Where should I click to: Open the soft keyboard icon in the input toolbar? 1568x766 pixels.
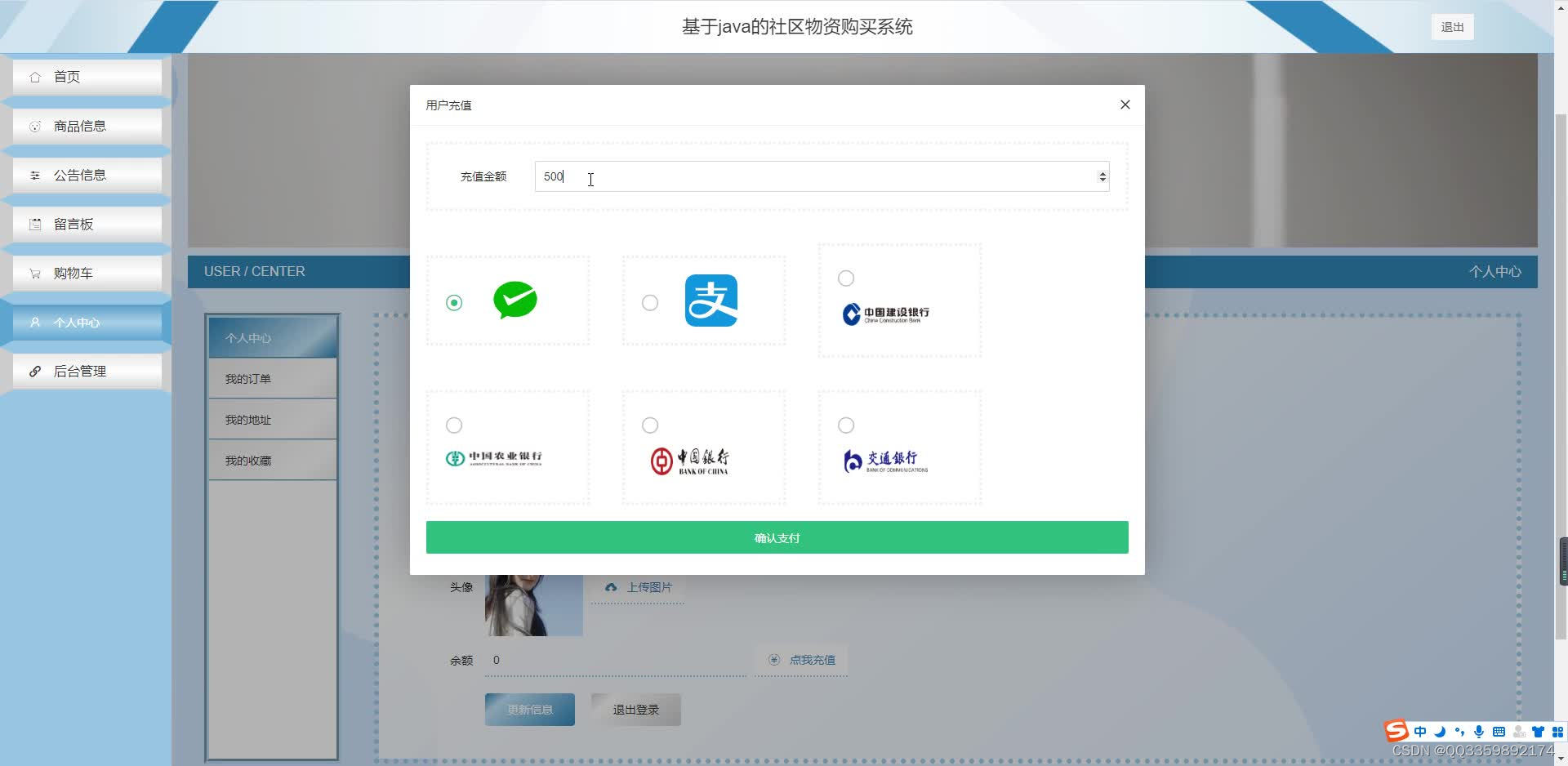tap(1499, 732)
